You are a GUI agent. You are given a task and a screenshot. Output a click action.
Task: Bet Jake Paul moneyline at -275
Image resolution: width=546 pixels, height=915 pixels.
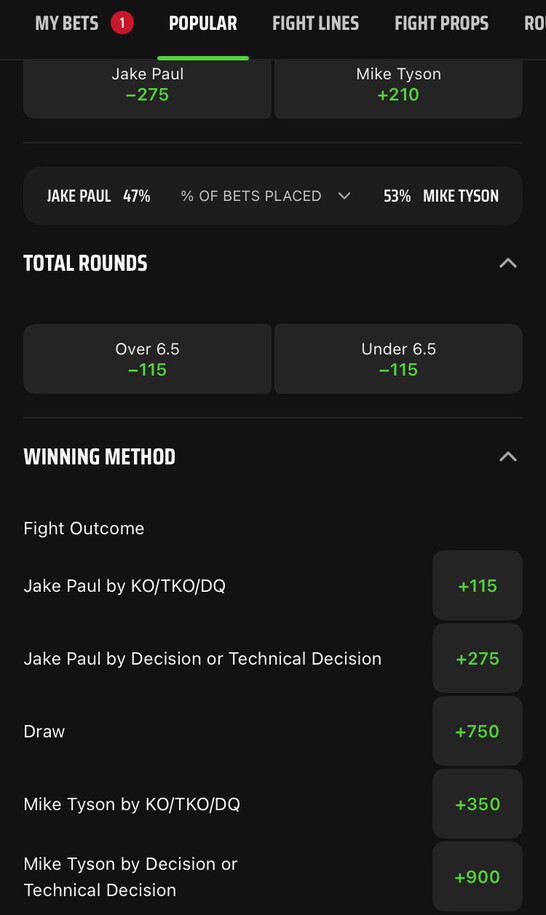pos(148,88)
